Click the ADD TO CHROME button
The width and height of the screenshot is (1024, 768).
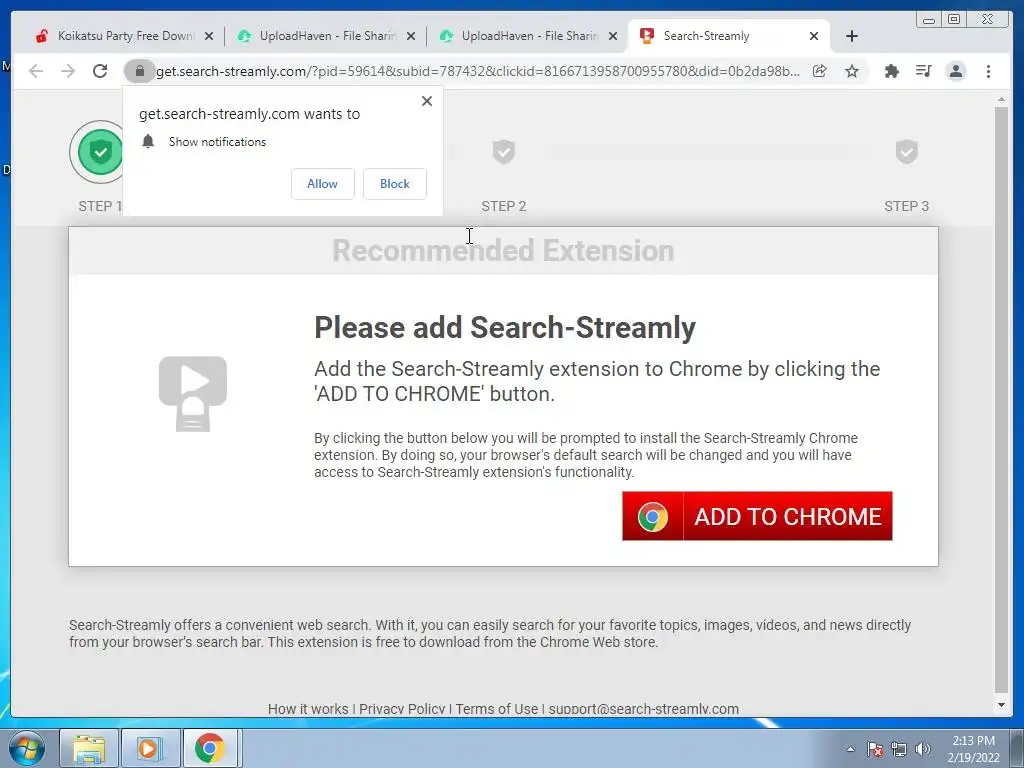click(x=757, y=516)
